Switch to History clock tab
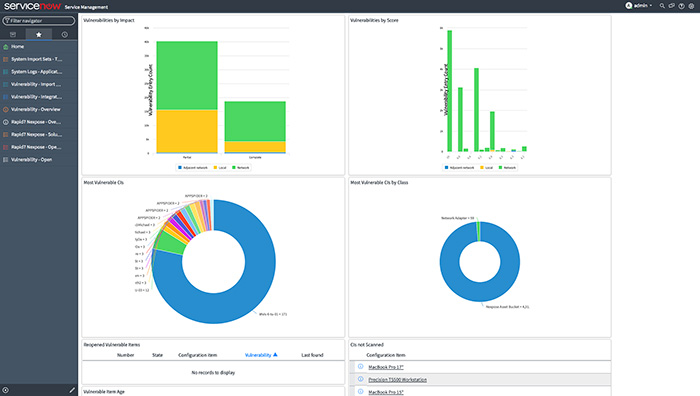 65,34
